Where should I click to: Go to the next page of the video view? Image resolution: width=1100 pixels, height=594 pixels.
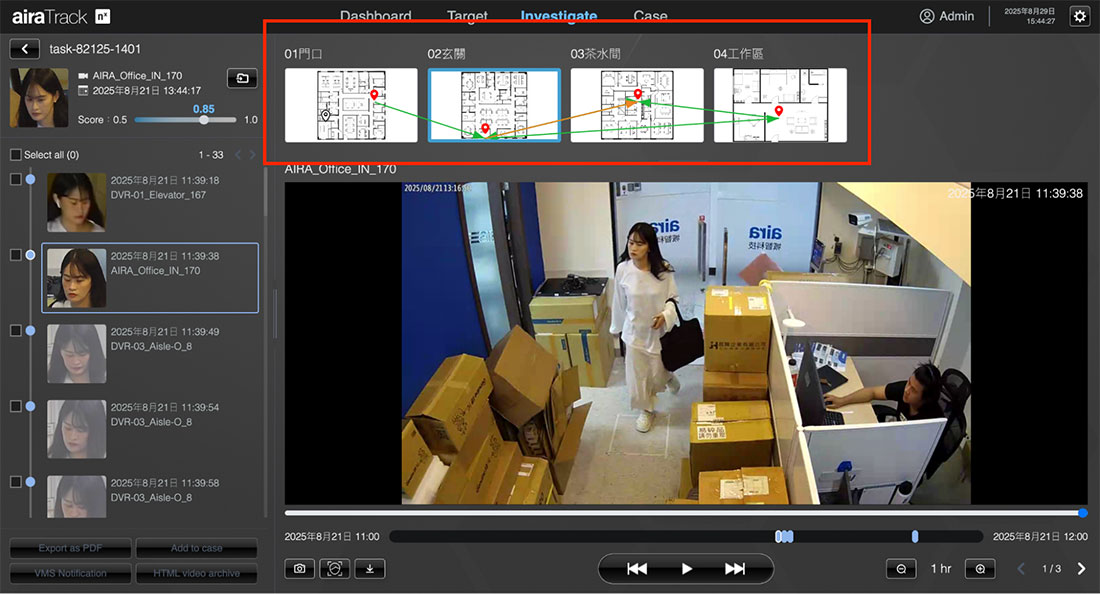click(1081, 568)
